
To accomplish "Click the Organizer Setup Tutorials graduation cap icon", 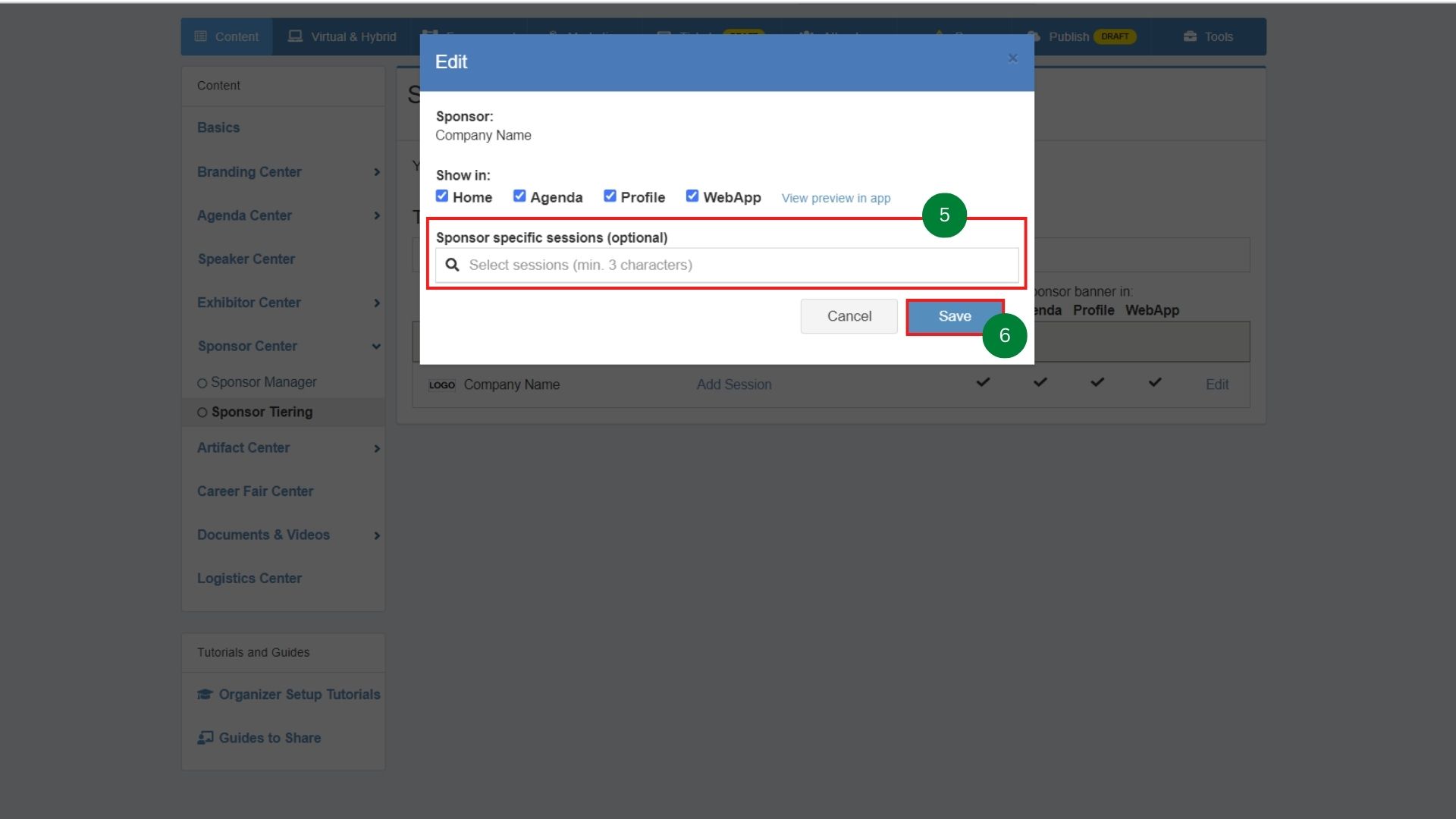I will pyautogui.click(x=205, y=695).
